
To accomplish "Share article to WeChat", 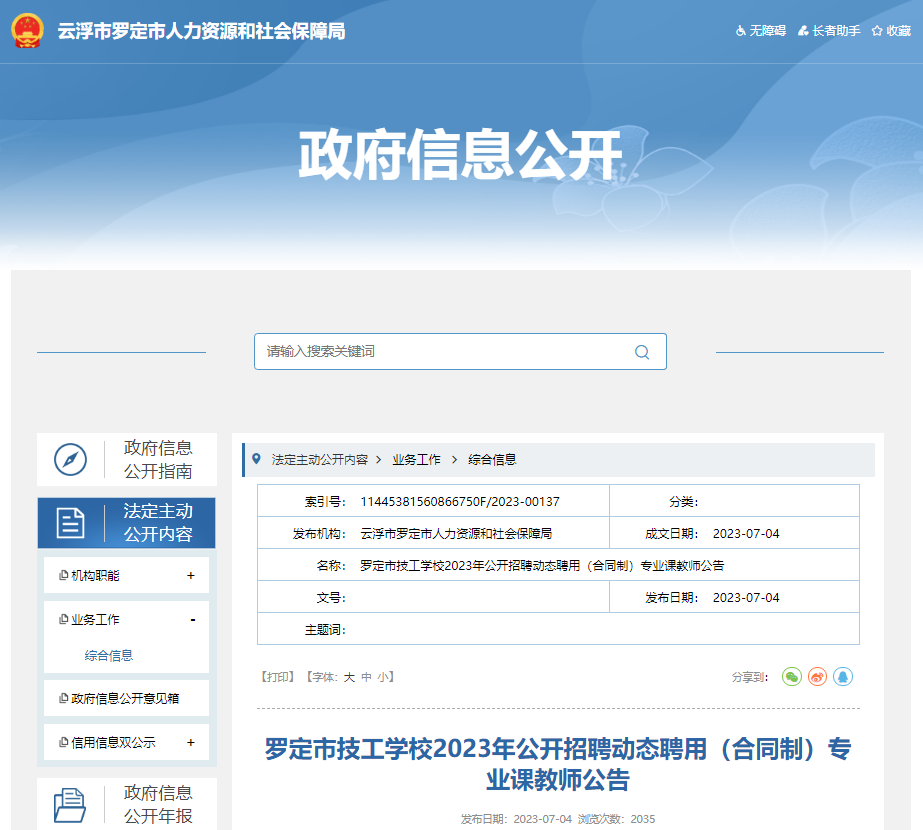I will pos(792,677).
